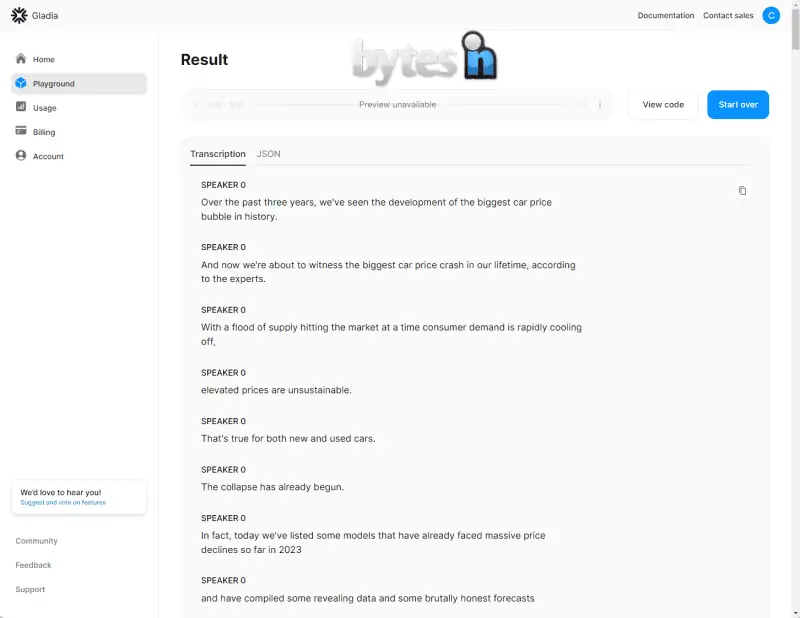
Task: Open the Usage chart icon
Action: tap(21, 107)
